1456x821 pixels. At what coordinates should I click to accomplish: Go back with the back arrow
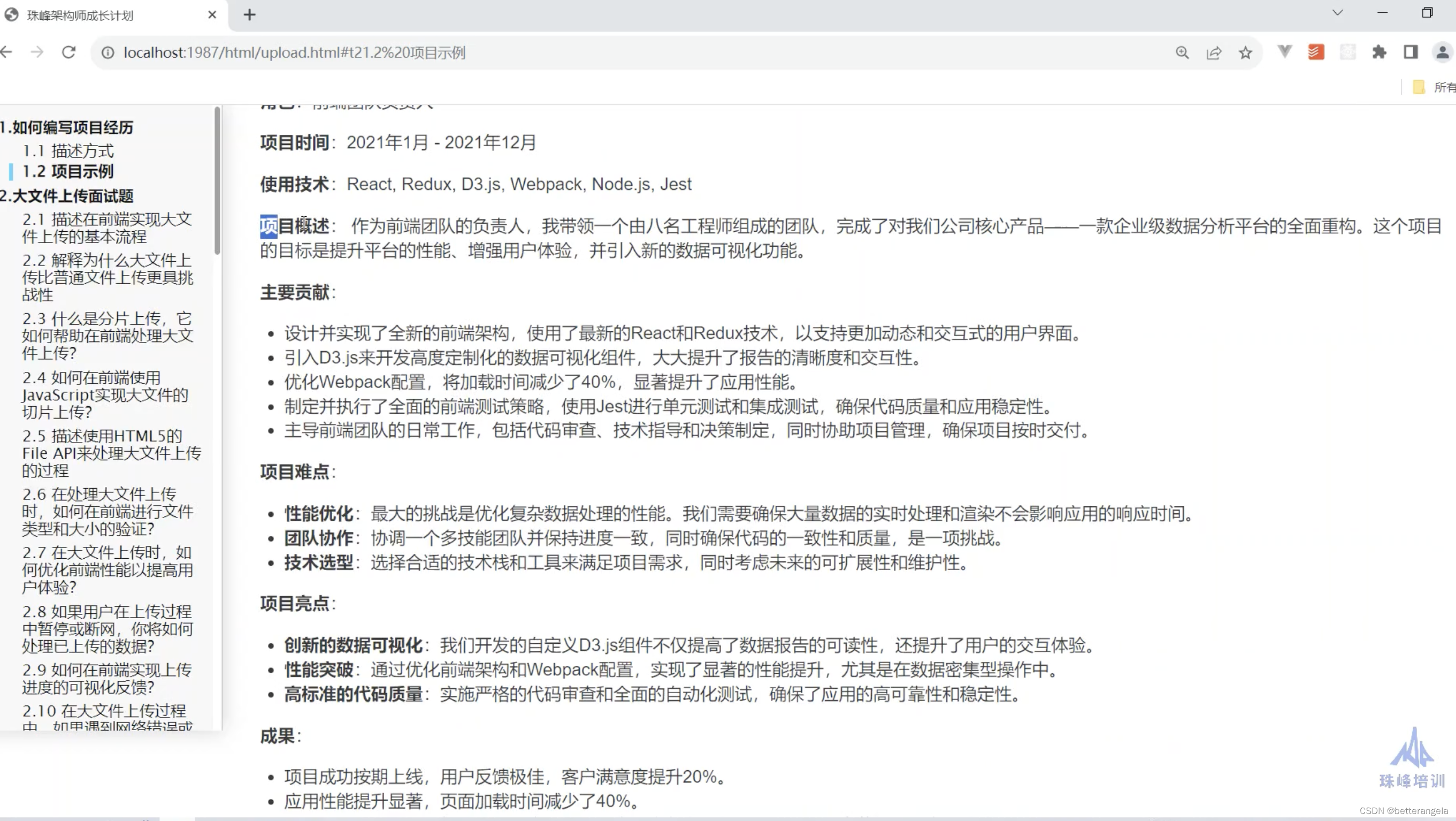coord(6,52)
